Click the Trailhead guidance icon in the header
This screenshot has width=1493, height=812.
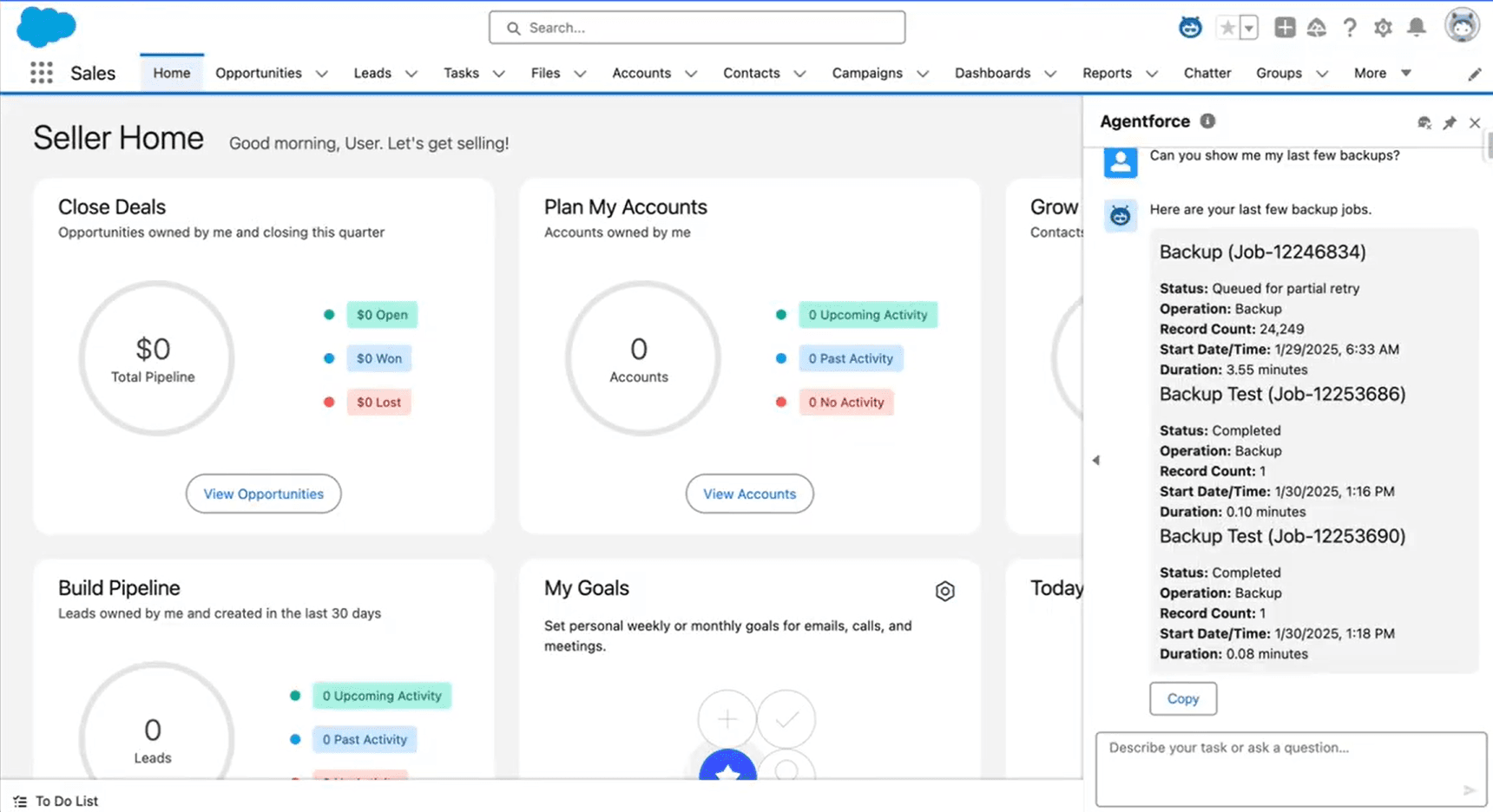pos(1317,28)
